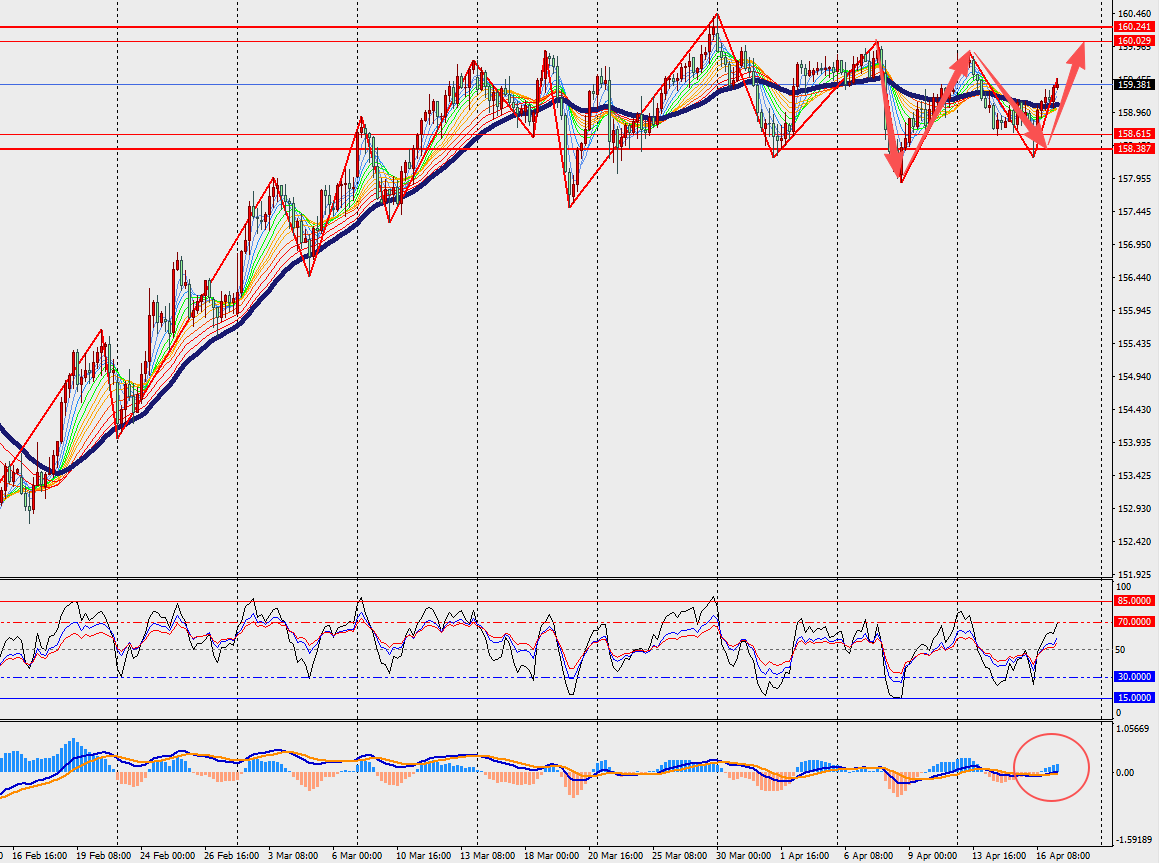Image resolution: width=1160 pixels, height=863 pixels.
Task: Select the 13 Mar 08:00 time label
Action: point(487,856)
